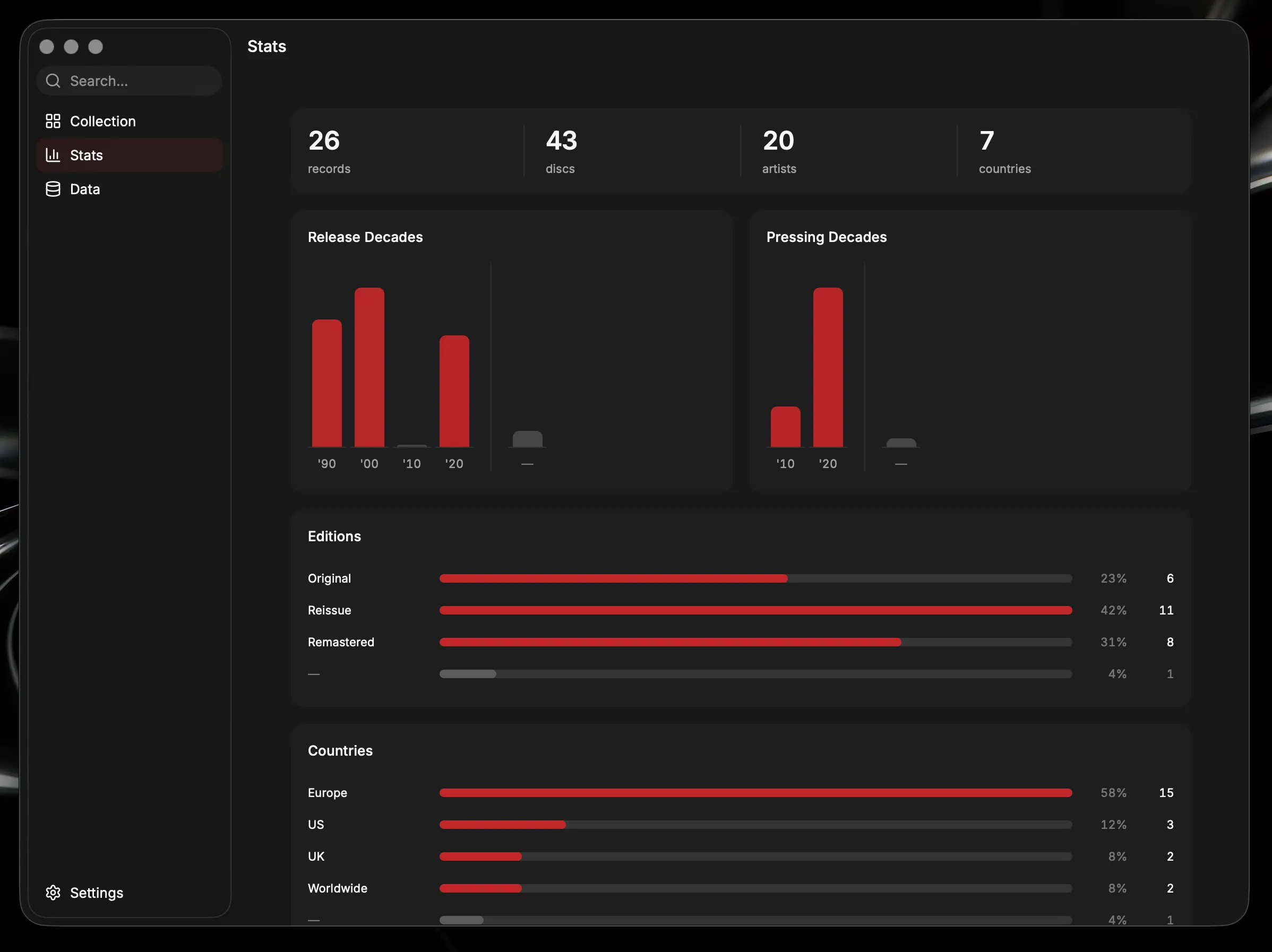This screenshot has height=952, width=1272.
Task: Click the 31% value for Remastered
Action: coord(1113,642)
